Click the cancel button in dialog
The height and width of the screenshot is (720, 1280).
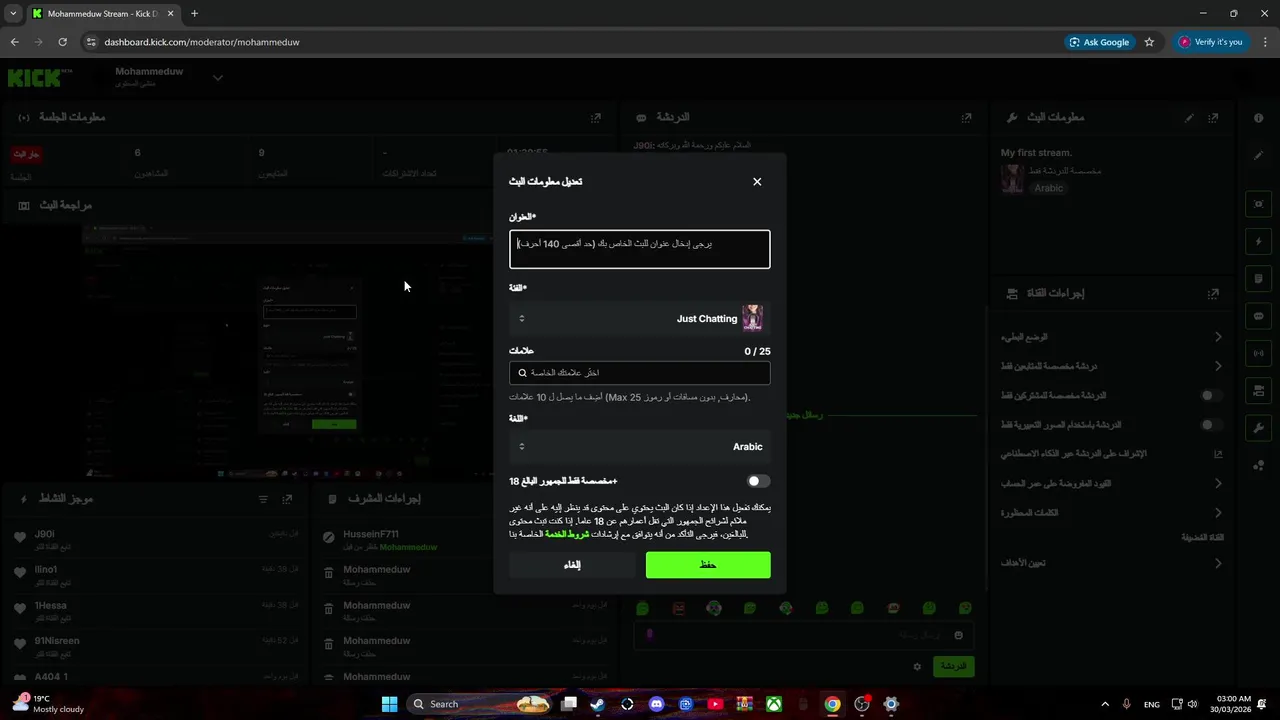572,565
